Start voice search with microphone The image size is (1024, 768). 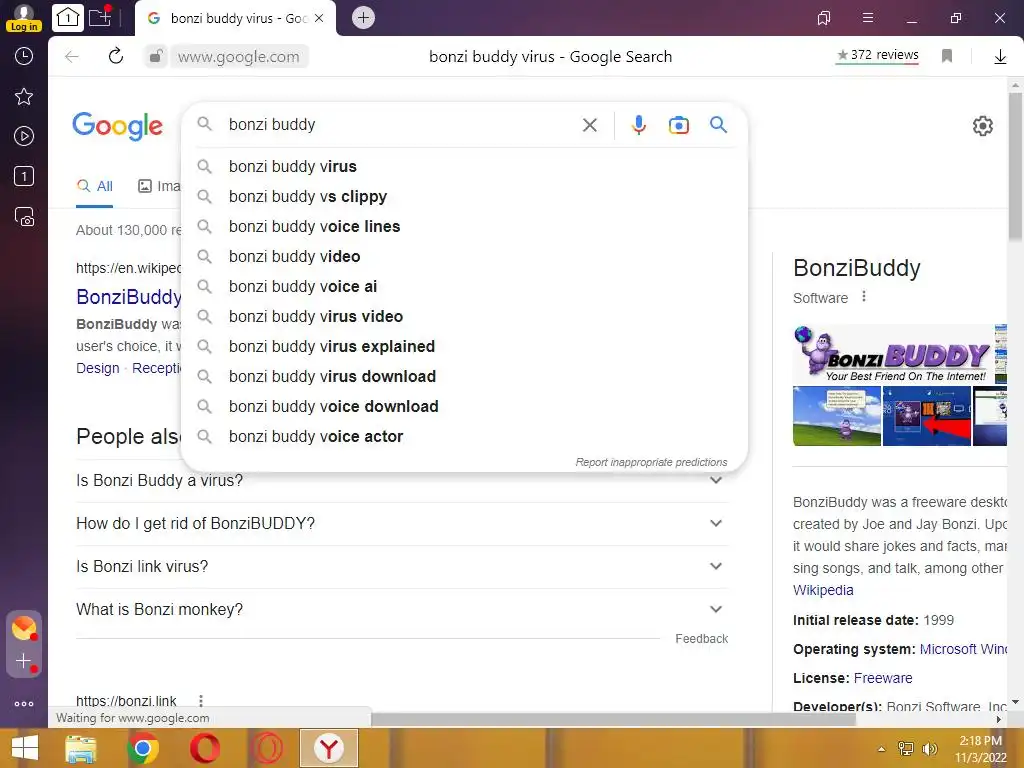pyautogui.click(x=639, y=125)
